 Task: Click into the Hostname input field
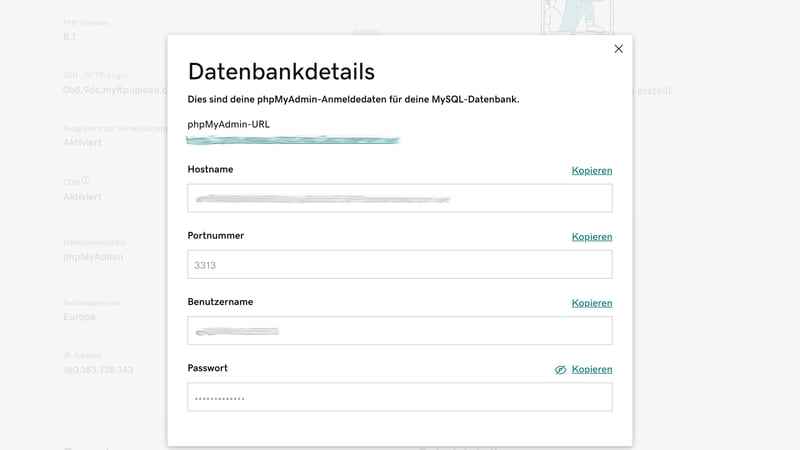[399, 198]
